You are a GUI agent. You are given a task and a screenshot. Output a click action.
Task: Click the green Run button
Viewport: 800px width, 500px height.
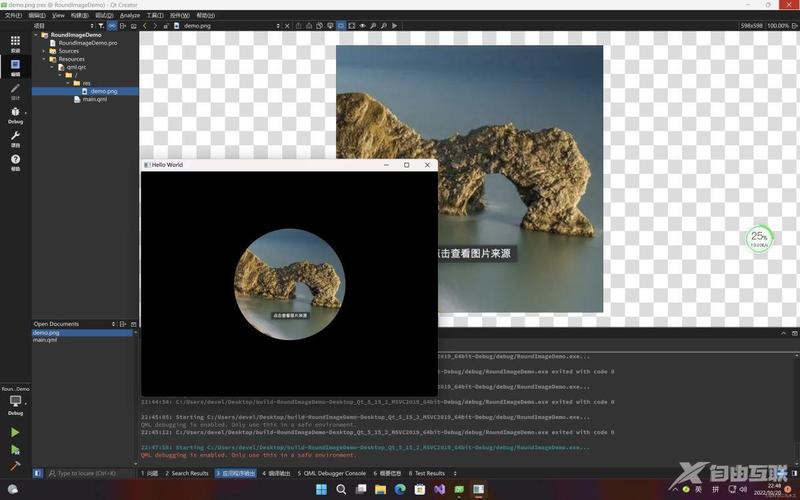pyautogui.click(x=15, y=433)
